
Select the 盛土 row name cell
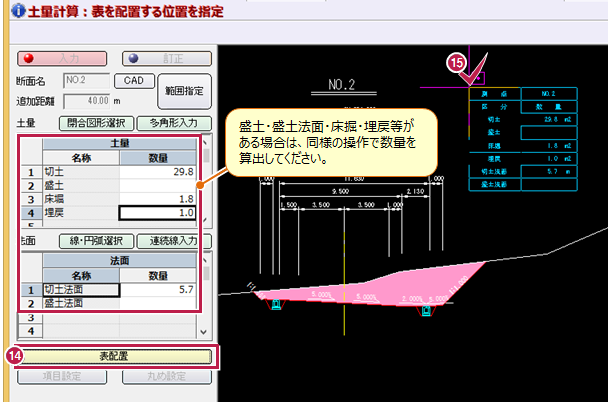point(81,186)
